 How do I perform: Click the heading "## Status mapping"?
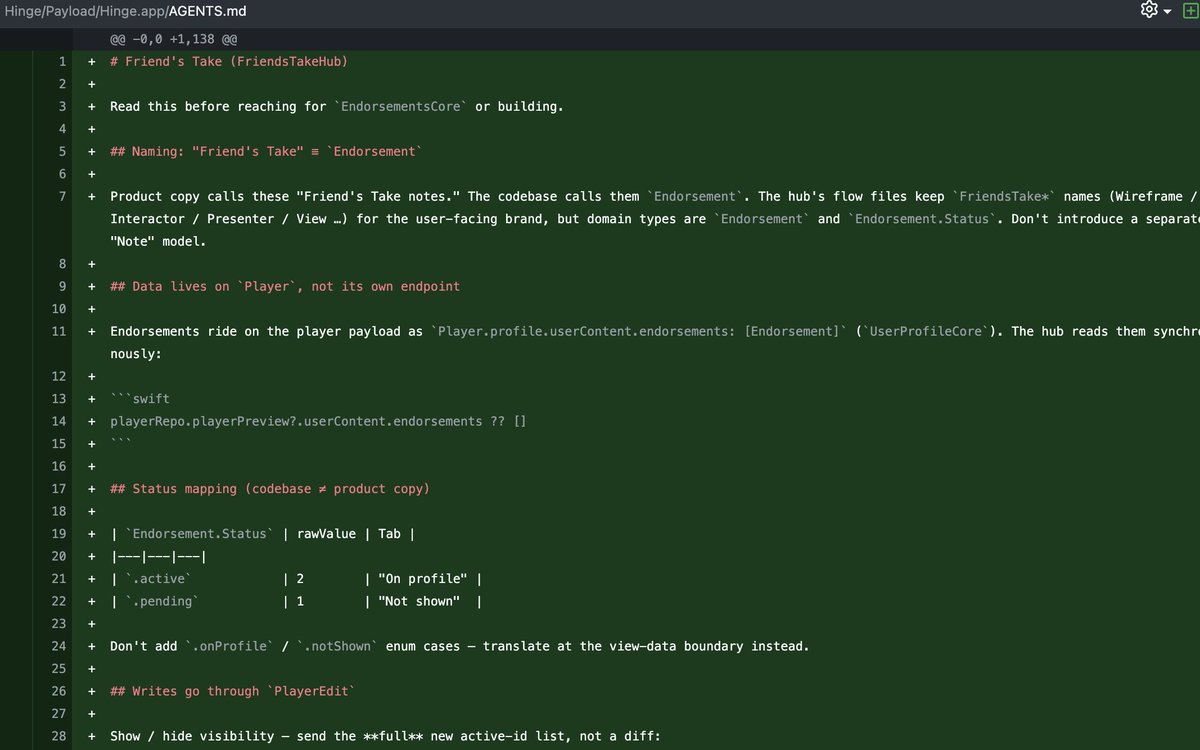(x=270, y=488)
